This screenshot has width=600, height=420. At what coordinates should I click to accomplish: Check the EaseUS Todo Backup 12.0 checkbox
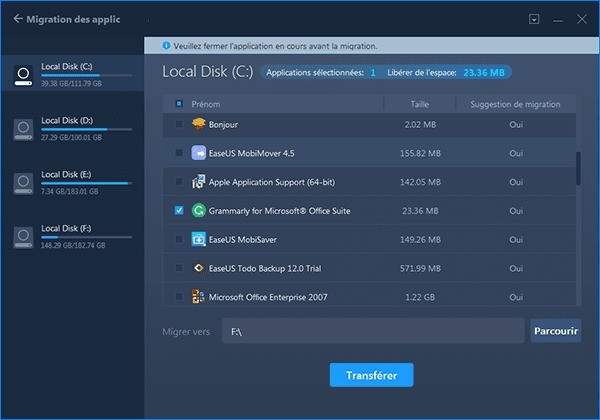(179, 268)
